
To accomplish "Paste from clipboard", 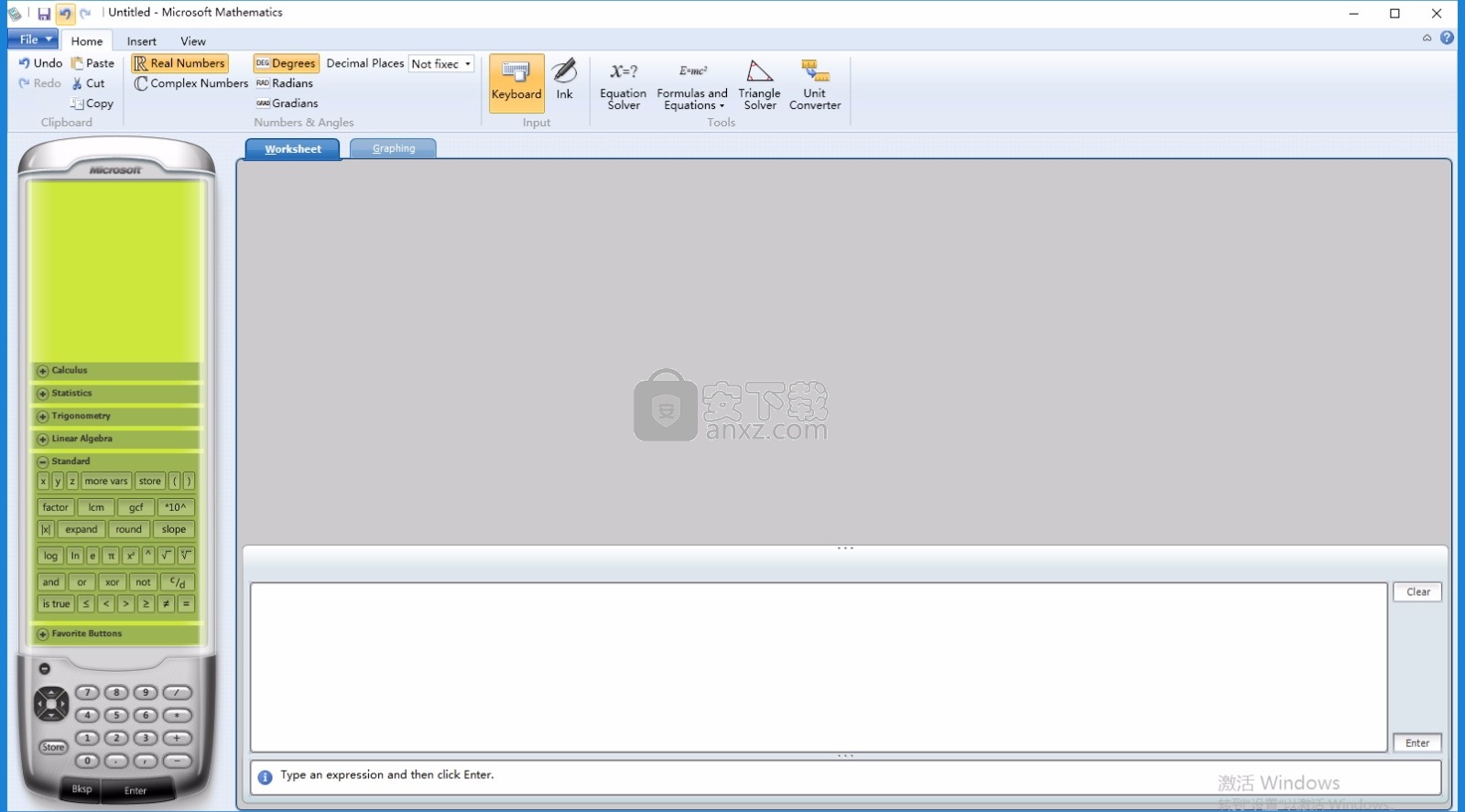I will (x=93, y=63).
